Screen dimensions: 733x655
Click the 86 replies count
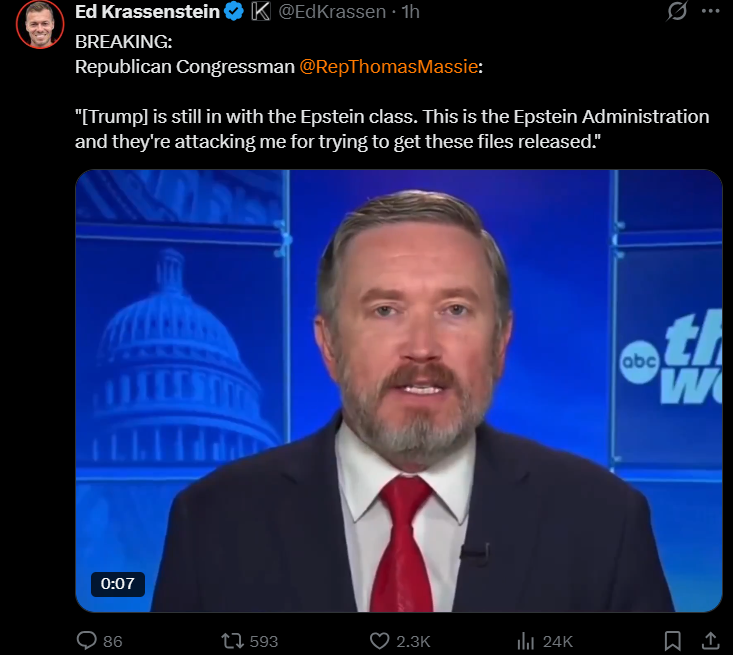pos(113,641)
